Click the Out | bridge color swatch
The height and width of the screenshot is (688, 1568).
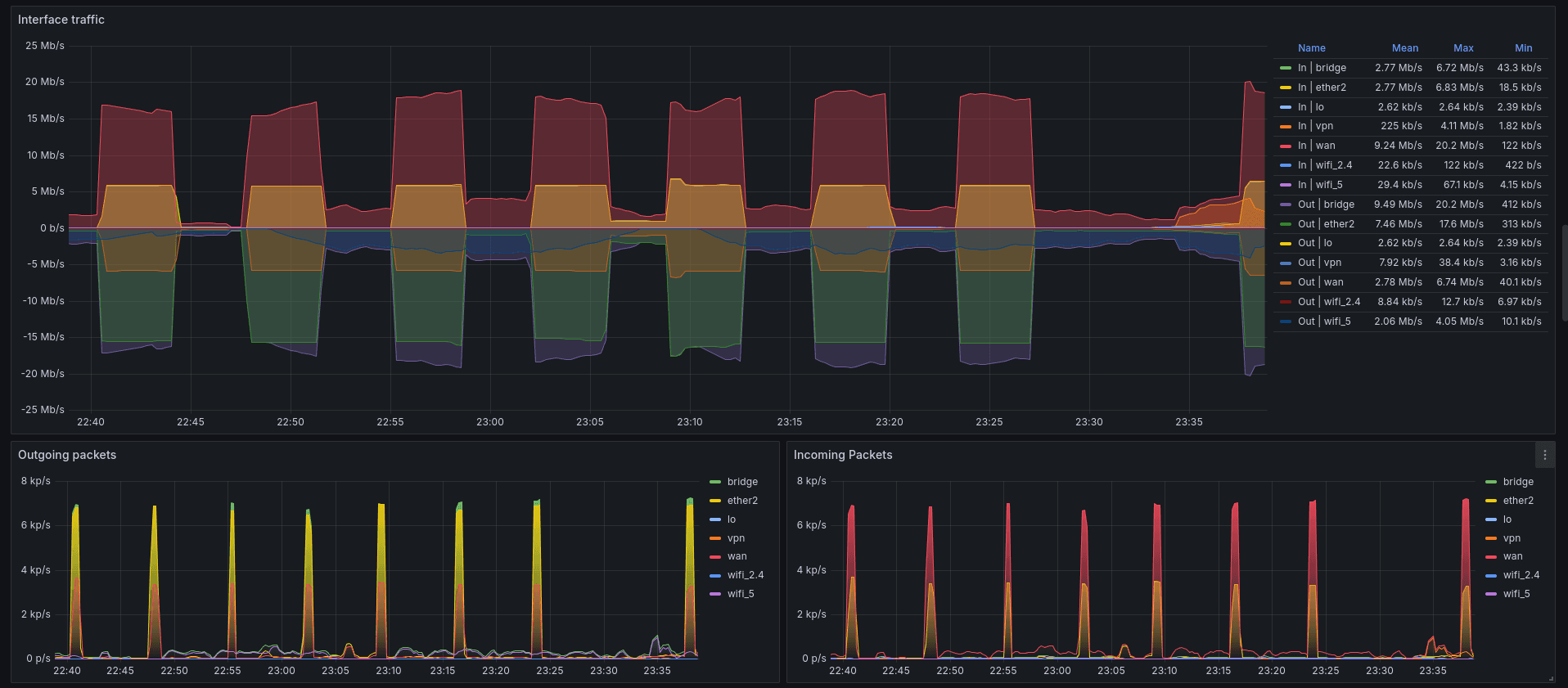(x=1286, y=205)
